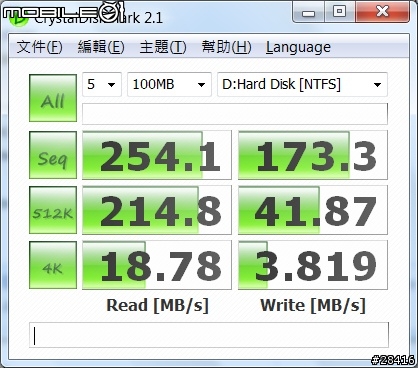Image resolution: width=419 pixels, height=368 pixels.
Task: Start the 4K benchmark test
Action: 53,265
